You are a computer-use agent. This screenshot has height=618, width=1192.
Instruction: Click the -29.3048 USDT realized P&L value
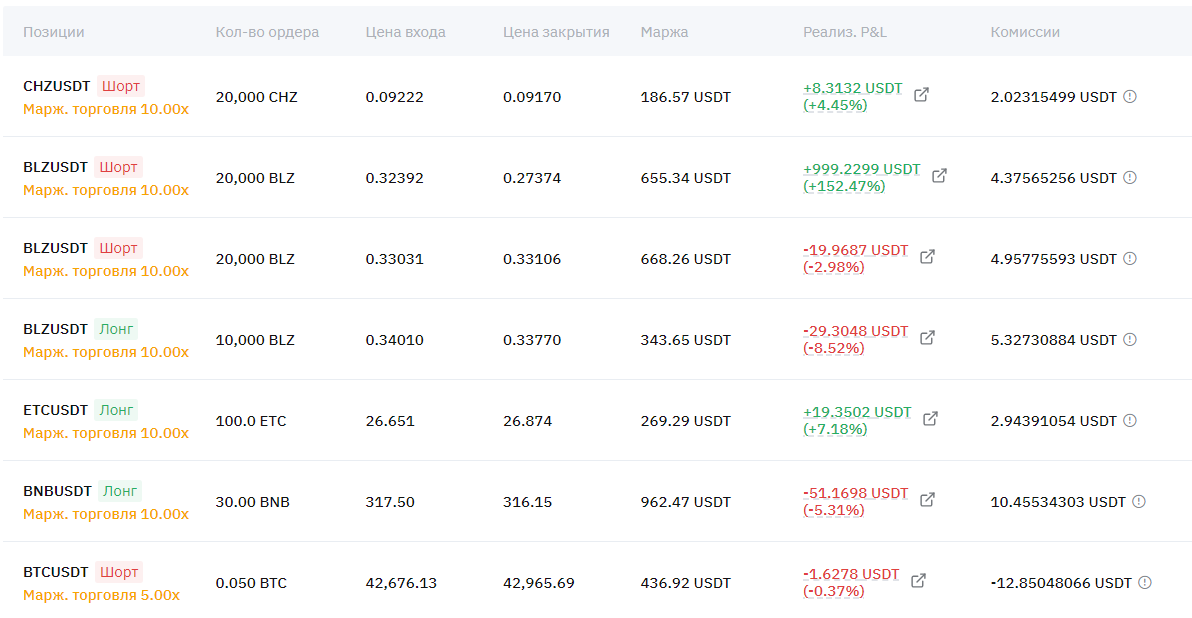click(x=855, y=331)
